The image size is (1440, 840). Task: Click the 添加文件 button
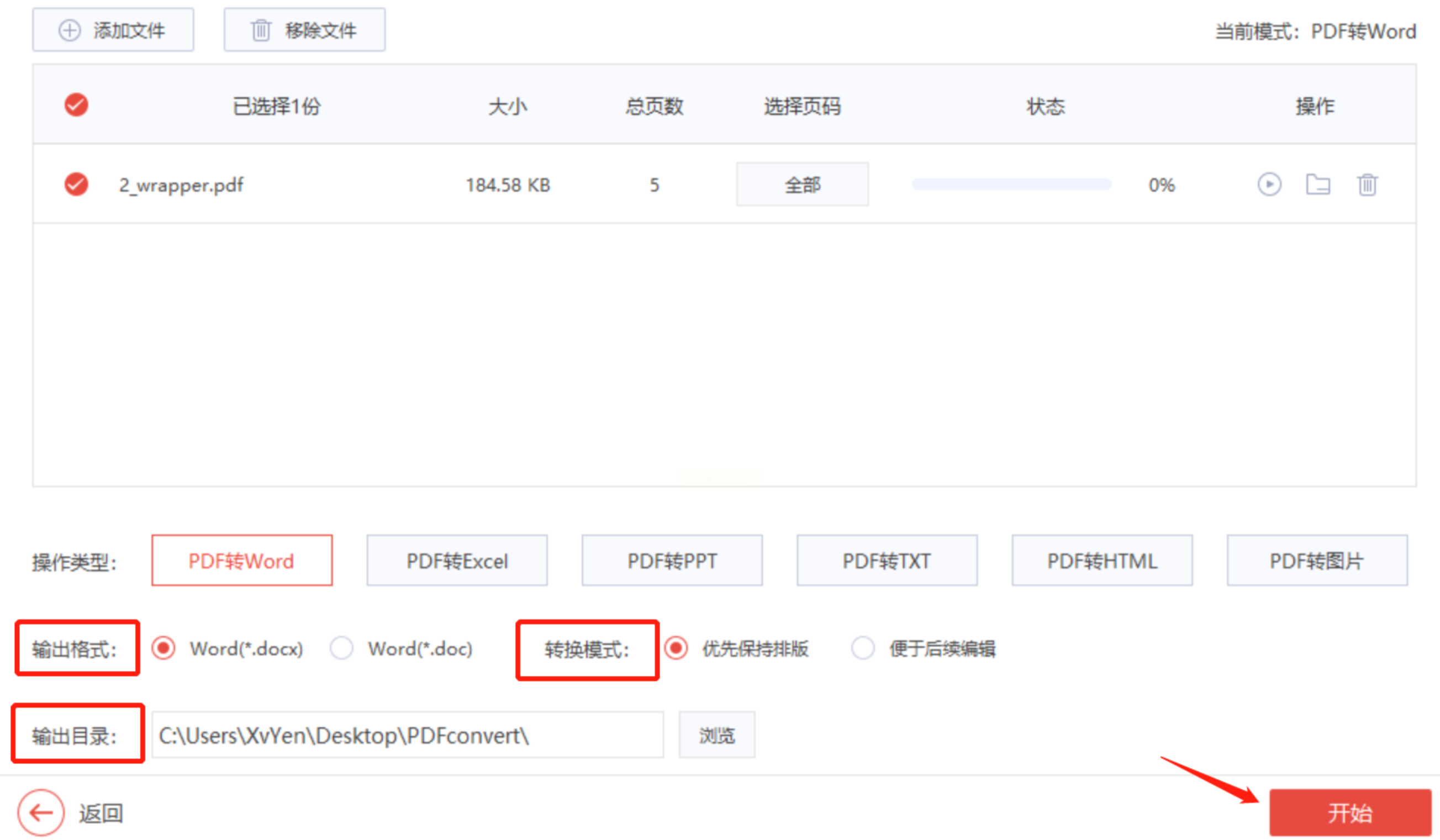click(113, 30)
